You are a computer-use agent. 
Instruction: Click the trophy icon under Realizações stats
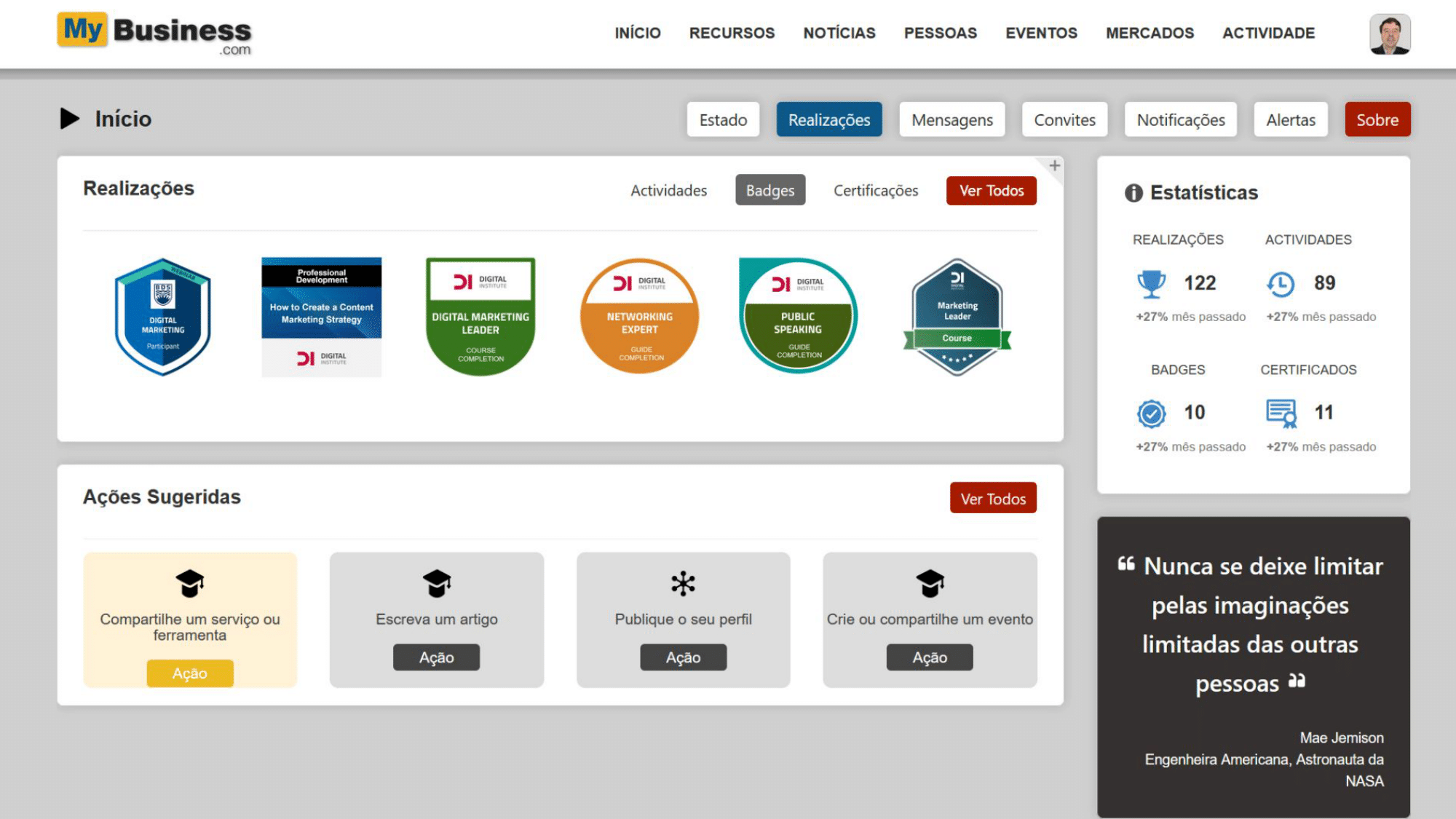pyautogui.click(x=1151, y=283)
